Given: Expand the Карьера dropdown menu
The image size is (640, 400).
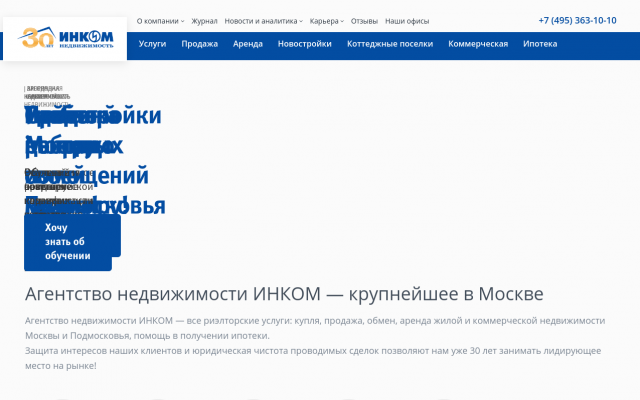Looking at the screenshot, I should click(x=327, y=21).
